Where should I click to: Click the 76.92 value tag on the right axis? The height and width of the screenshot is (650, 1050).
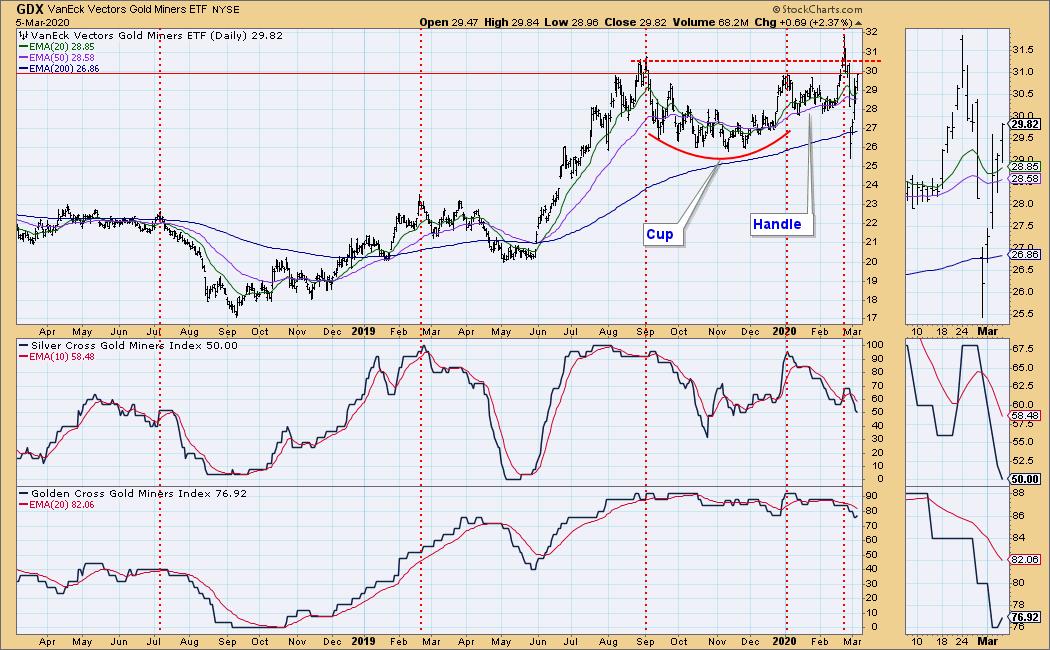[1025, 617]
